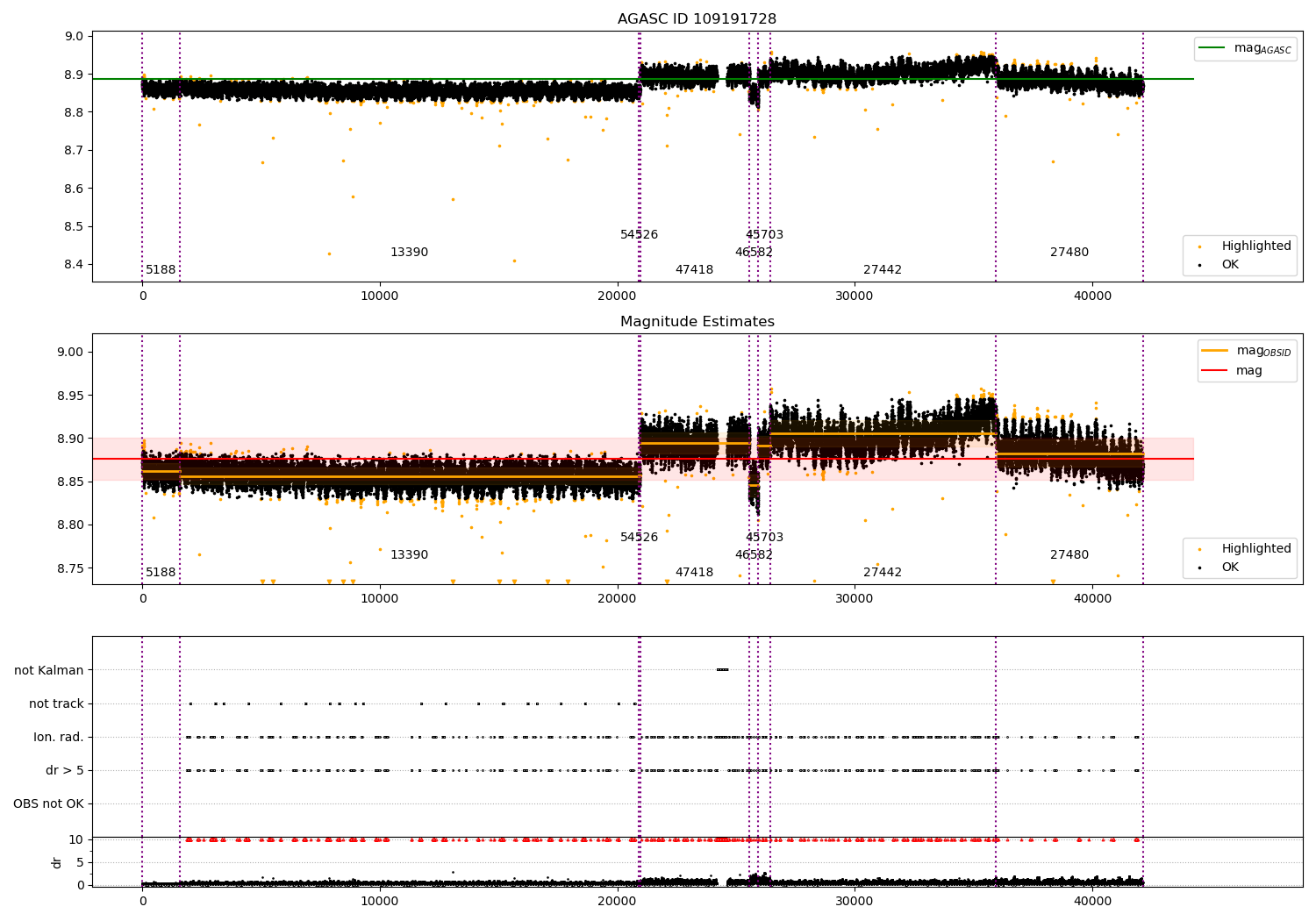Click the 8.95 y-tick of middle plot
The width and height of the screenshot is (1316, 921).
tap(71, 396)
